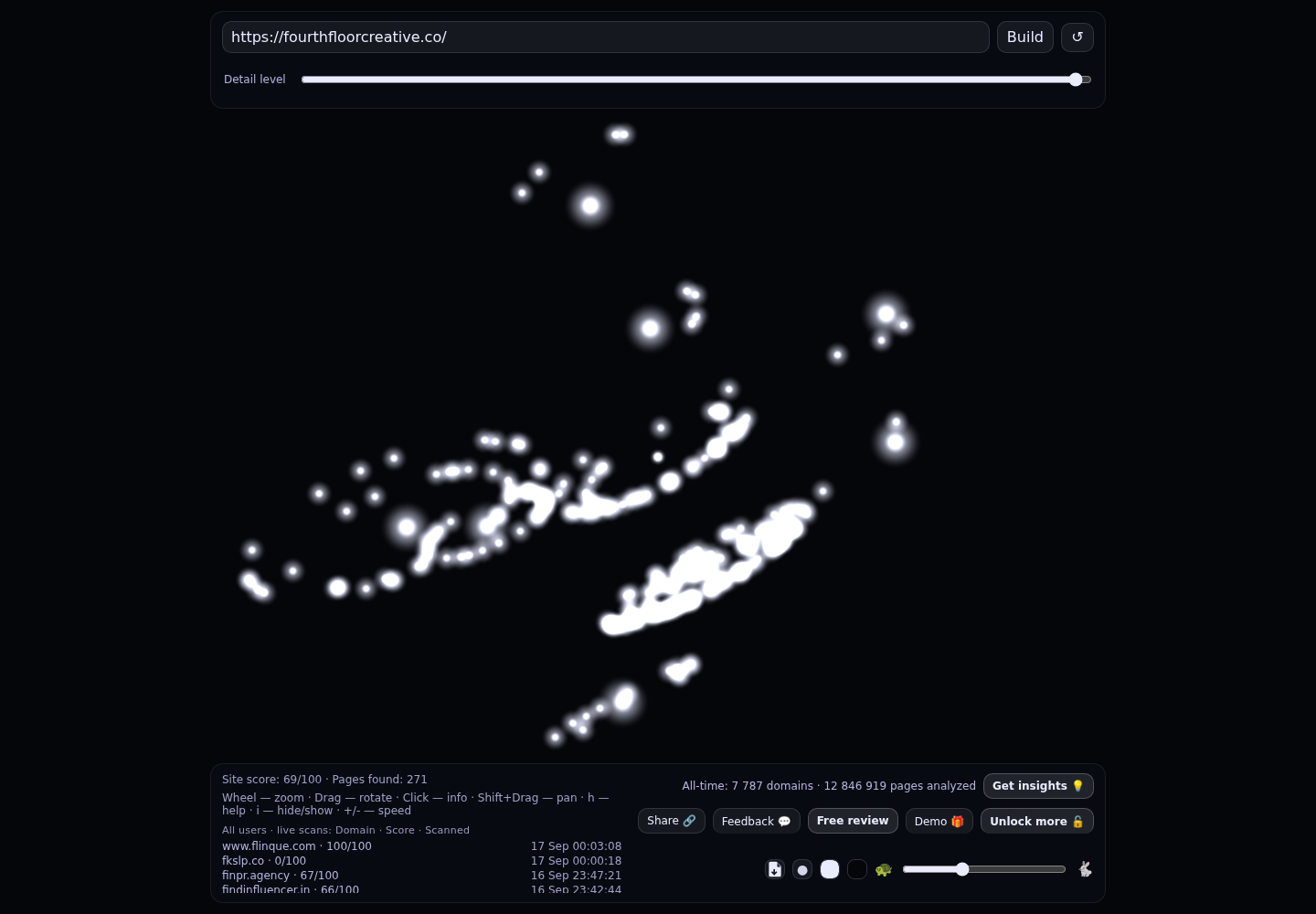Click the keyboard help hint text
Viewport: 1316px width, 914px height.
point(415,804)
